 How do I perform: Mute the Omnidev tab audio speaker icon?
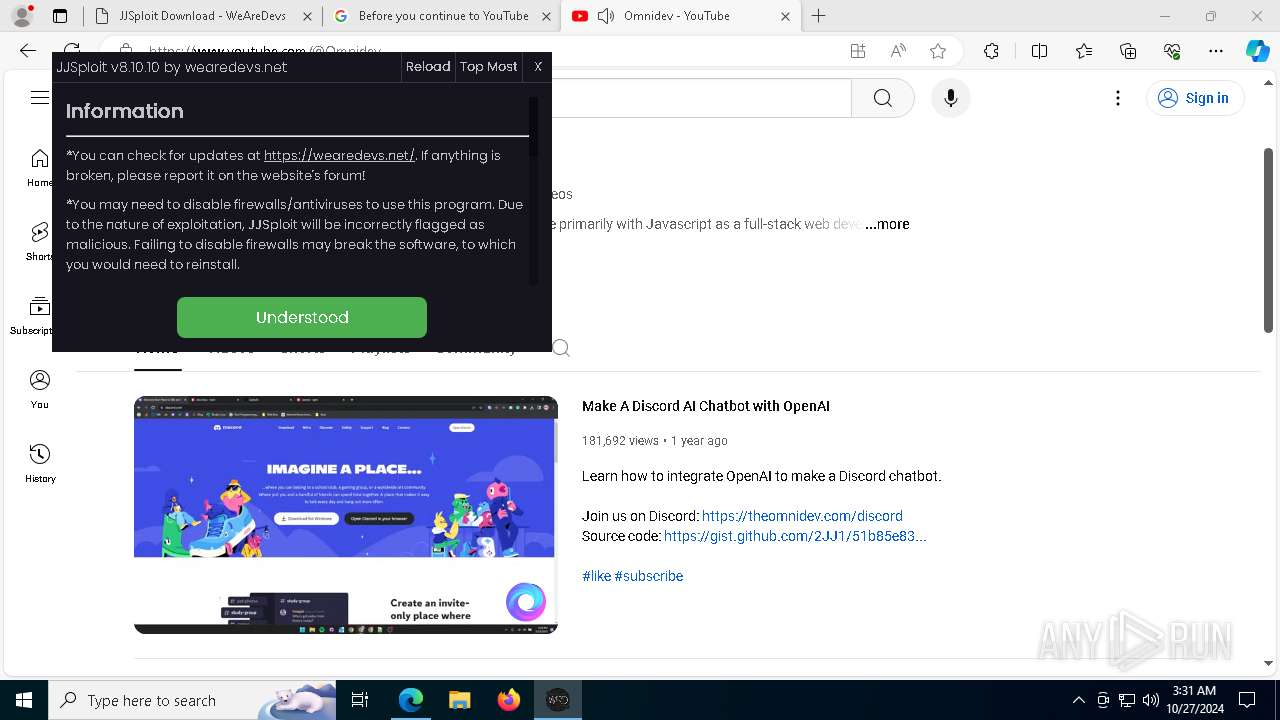pos(606,16)
